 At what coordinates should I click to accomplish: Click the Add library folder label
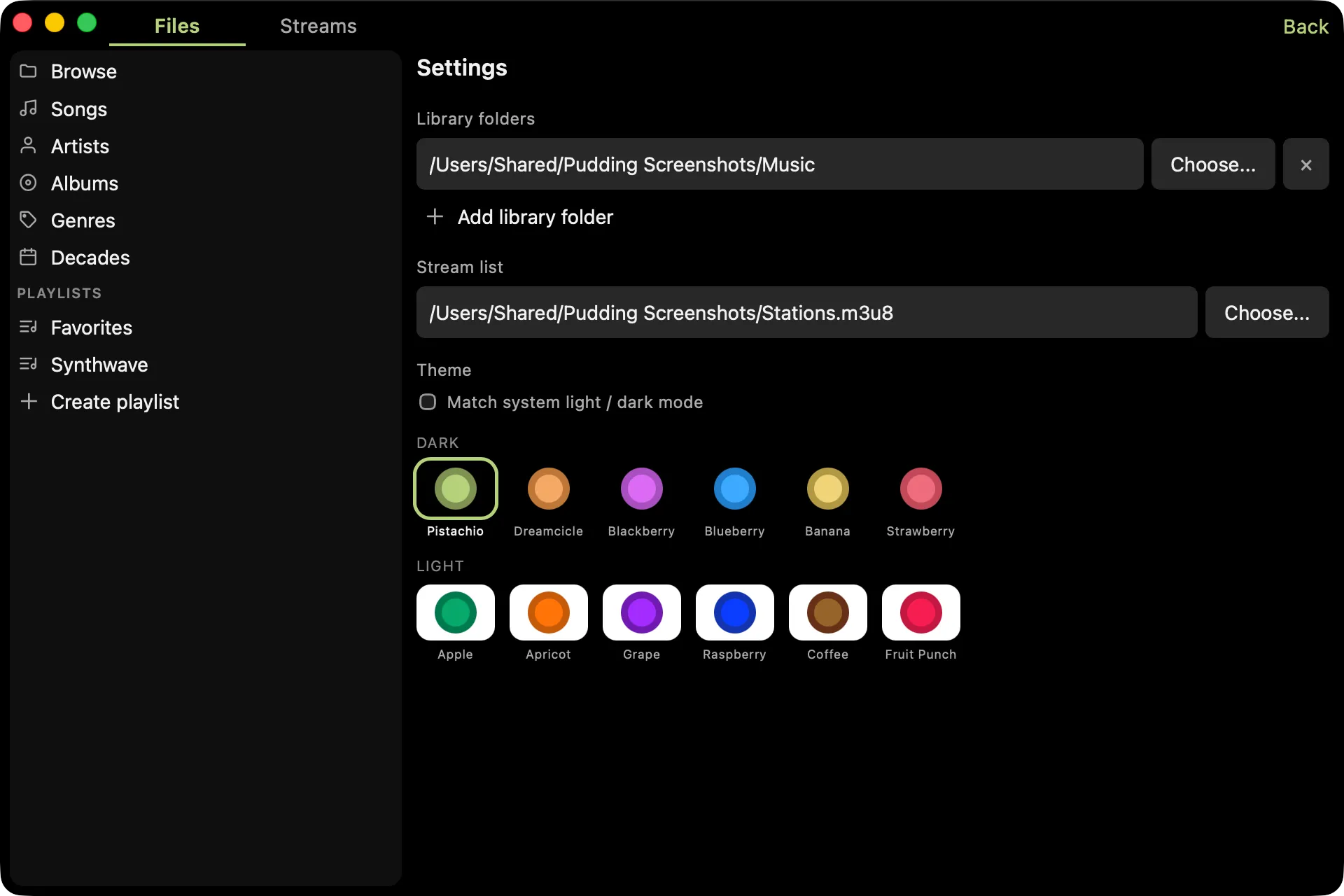pos(535,217)
